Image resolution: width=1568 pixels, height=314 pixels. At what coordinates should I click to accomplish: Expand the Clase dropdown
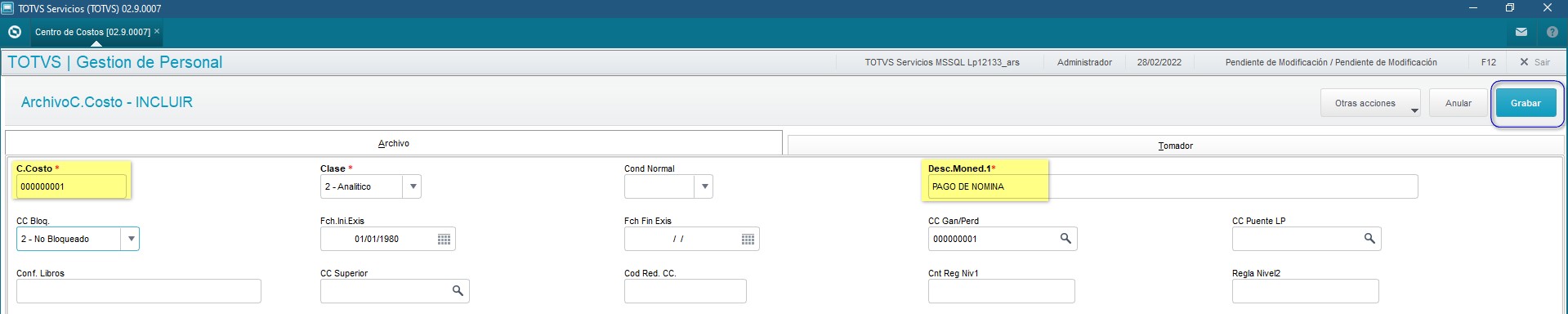(413, 186)
